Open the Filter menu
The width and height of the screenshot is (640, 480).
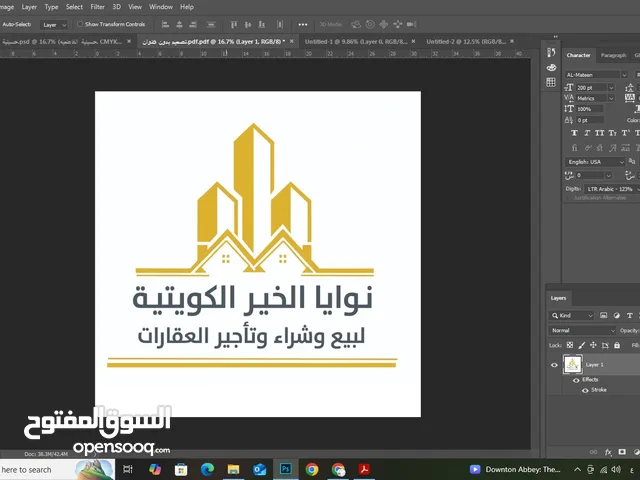(x=98, y=7)
